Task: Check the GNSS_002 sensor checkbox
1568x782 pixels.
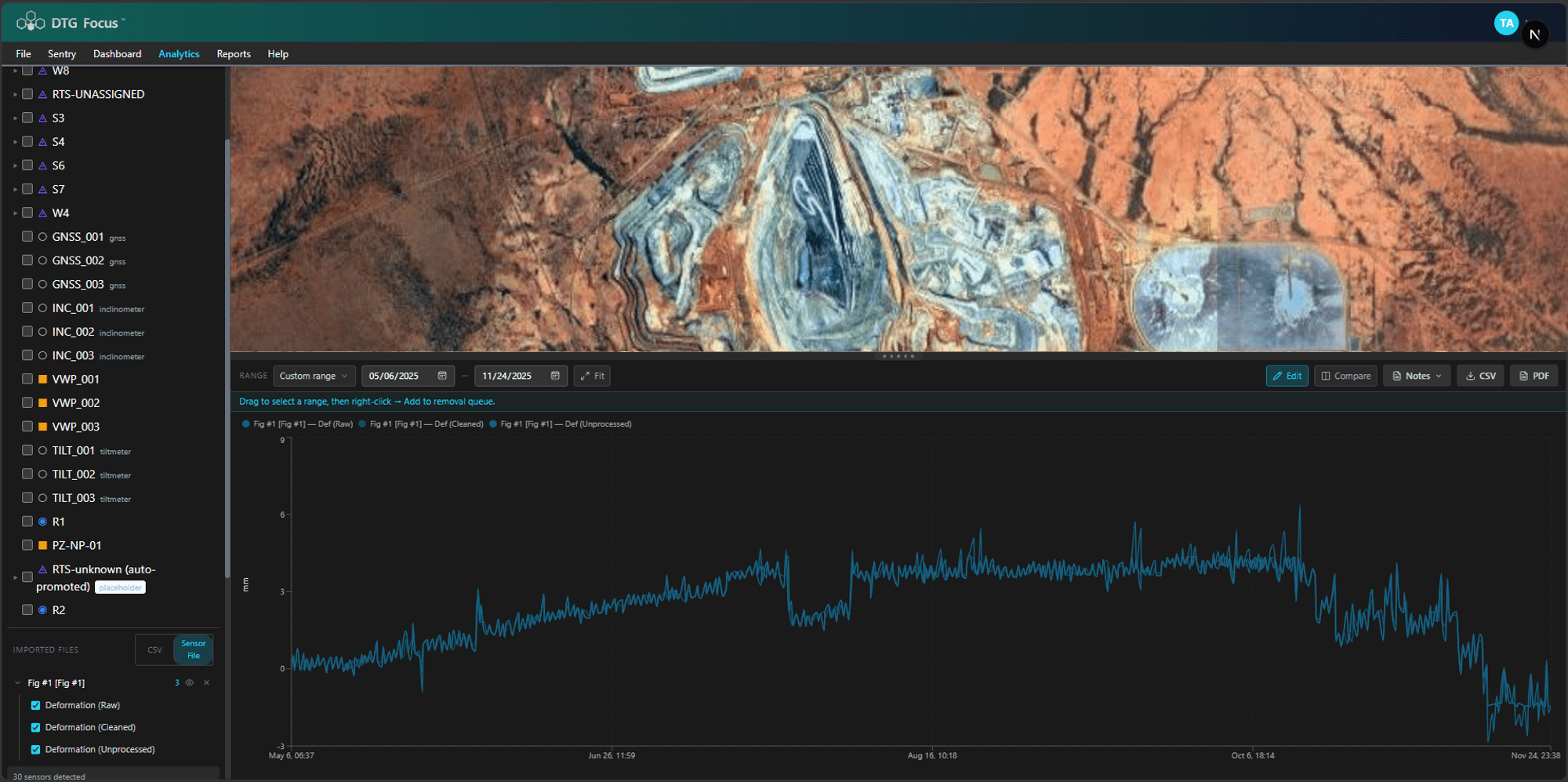Action: pyautogui.click(x=27, y=260)
